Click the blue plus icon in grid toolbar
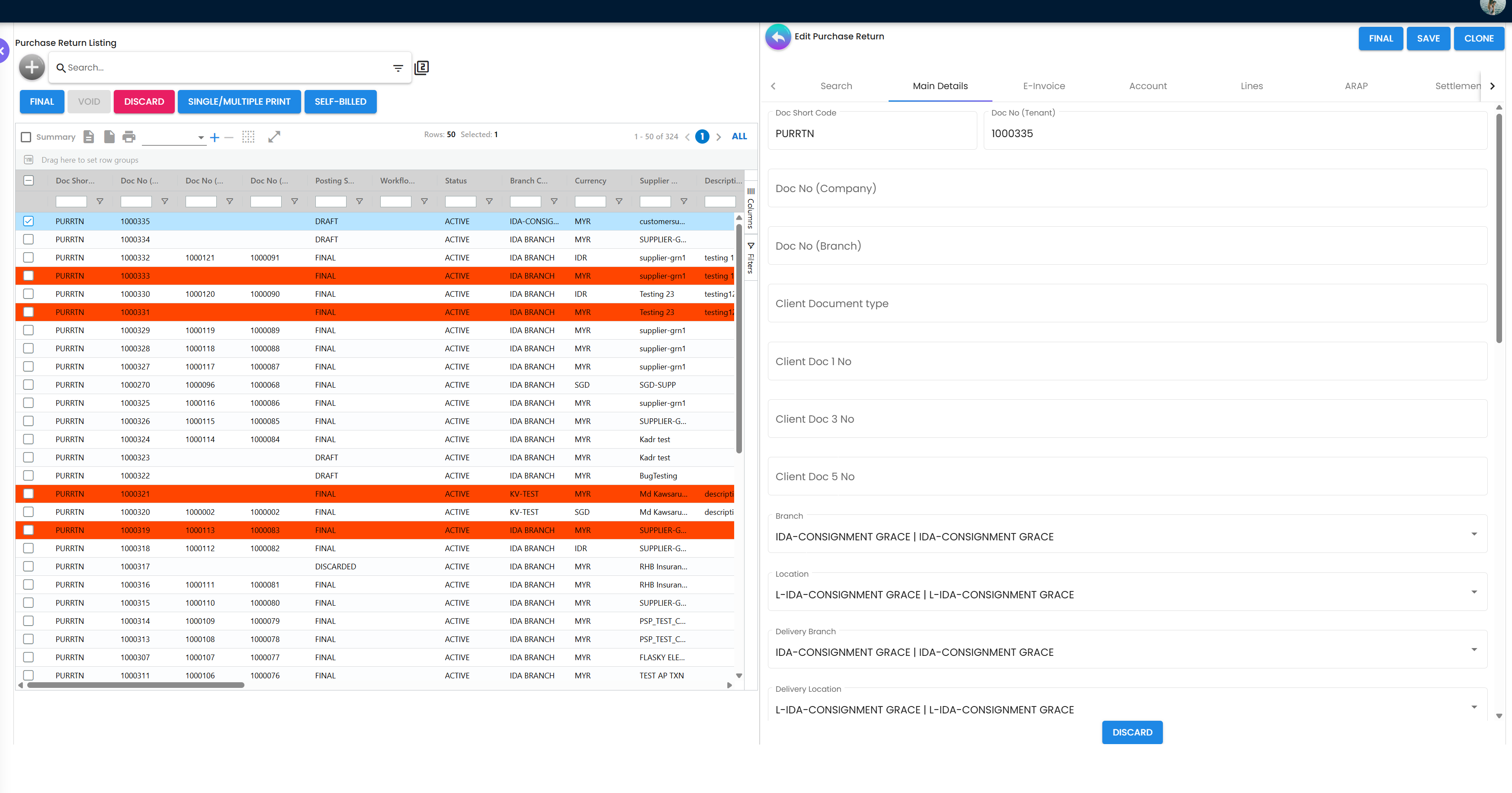1512x793 pixels. pyautogui.click(x=215, y=137)
